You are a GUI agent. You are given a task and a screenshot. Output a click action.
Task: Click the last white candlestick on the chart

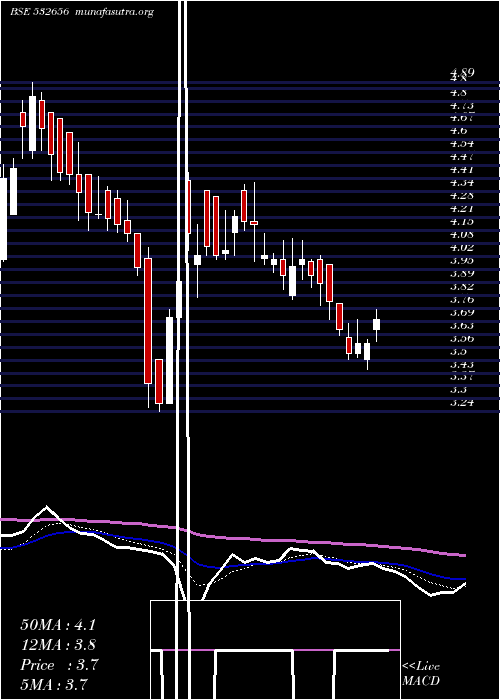click(x=376, y=325)
